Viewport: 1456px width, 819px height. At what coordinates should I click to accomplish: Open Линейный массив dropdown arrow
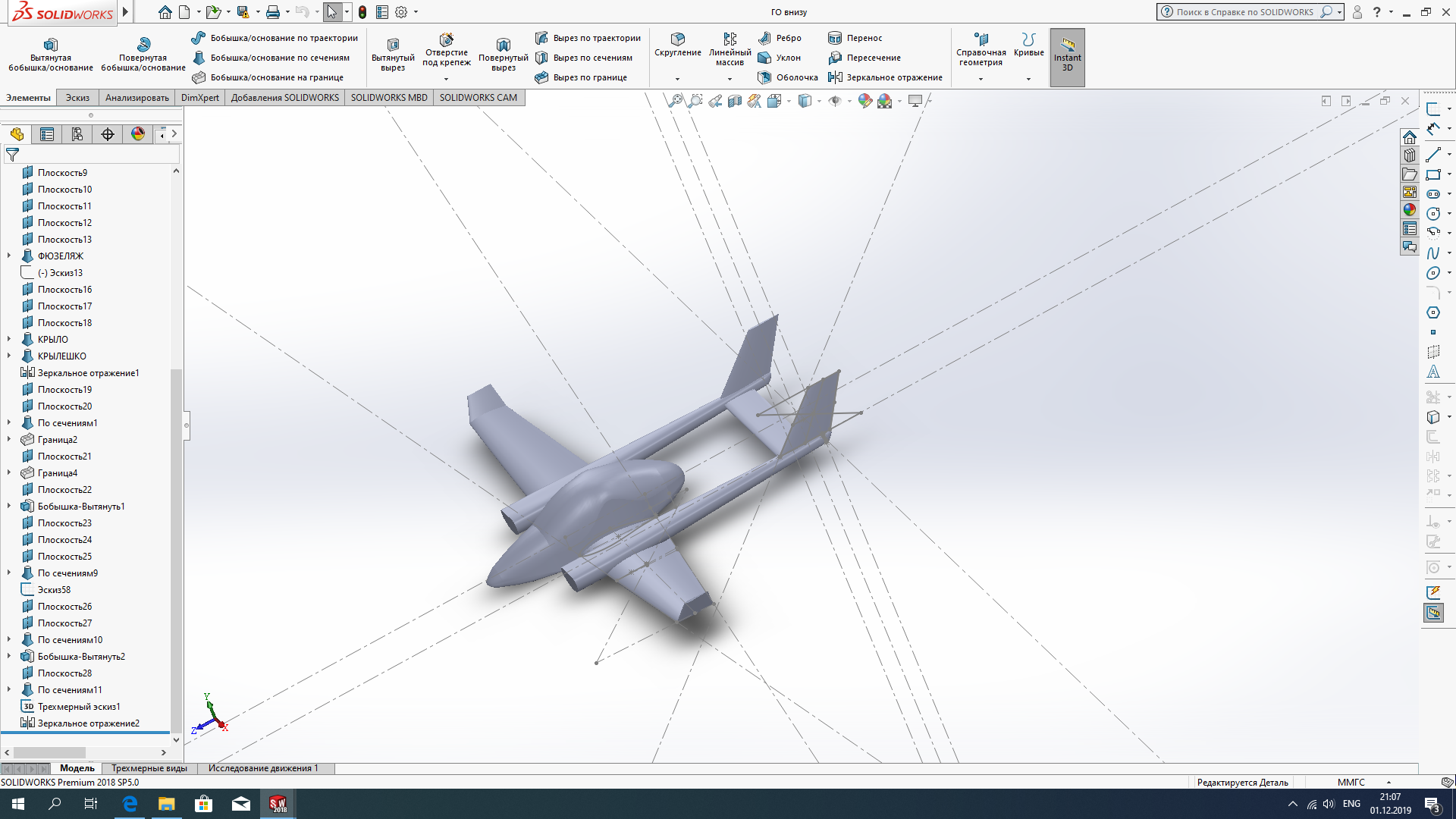click(x=730, y=79)
